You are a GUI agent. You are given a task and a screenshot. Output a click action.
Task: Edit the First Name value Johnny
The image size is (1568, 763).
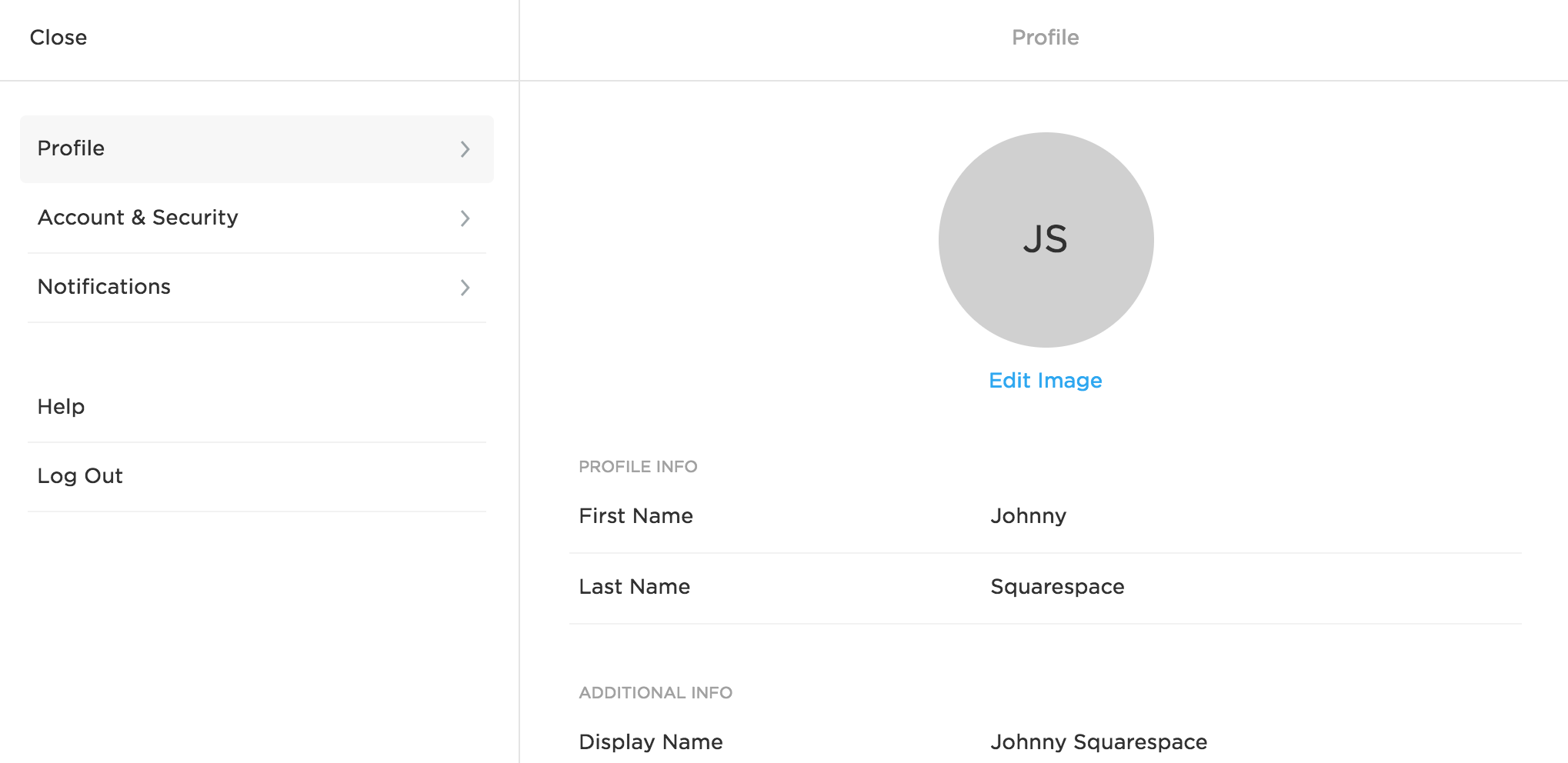[1028, 516]
